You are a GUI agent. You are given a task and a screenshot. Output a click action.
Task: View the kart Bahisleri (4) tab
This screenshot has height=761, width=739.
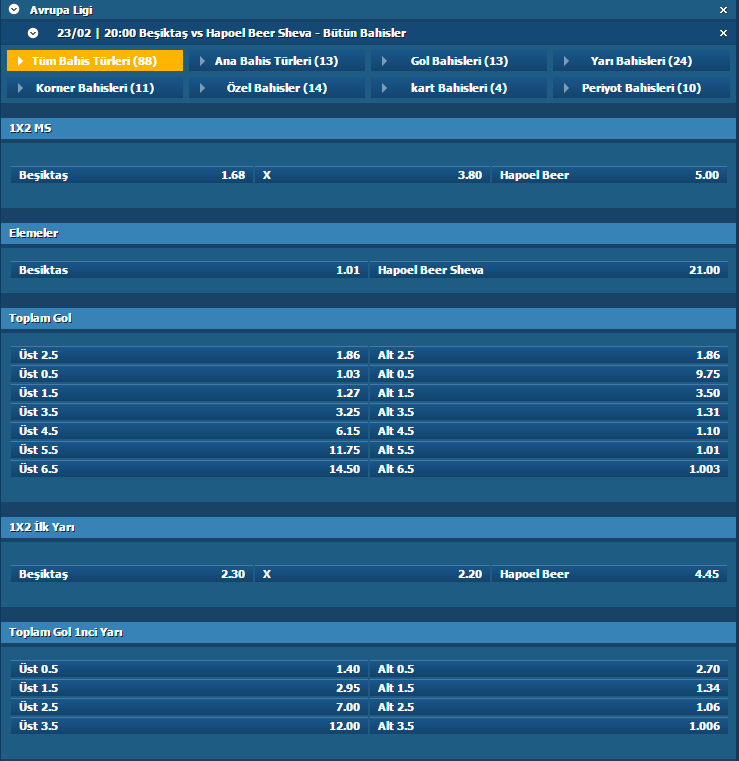pyautogui.click(x=459, y=88)
